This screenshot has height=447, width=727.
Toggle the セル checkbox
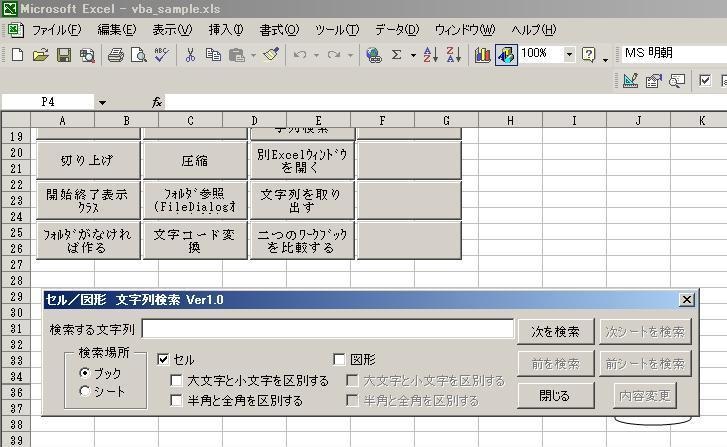pyautogui.click(x=163, y=359)
